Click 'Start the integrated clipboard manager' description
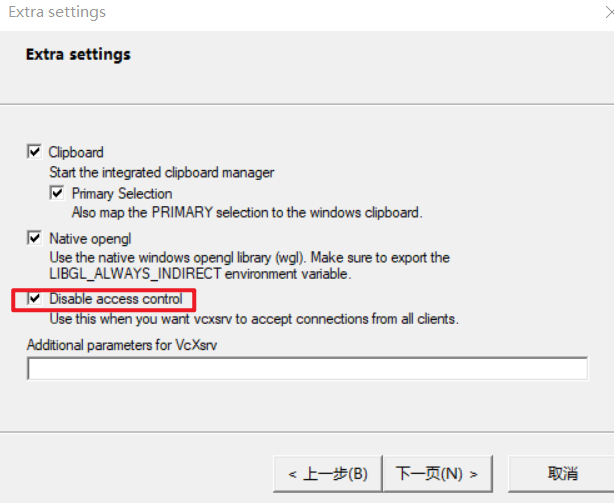The height and width of the screenshot is (503, 614). 162,173
